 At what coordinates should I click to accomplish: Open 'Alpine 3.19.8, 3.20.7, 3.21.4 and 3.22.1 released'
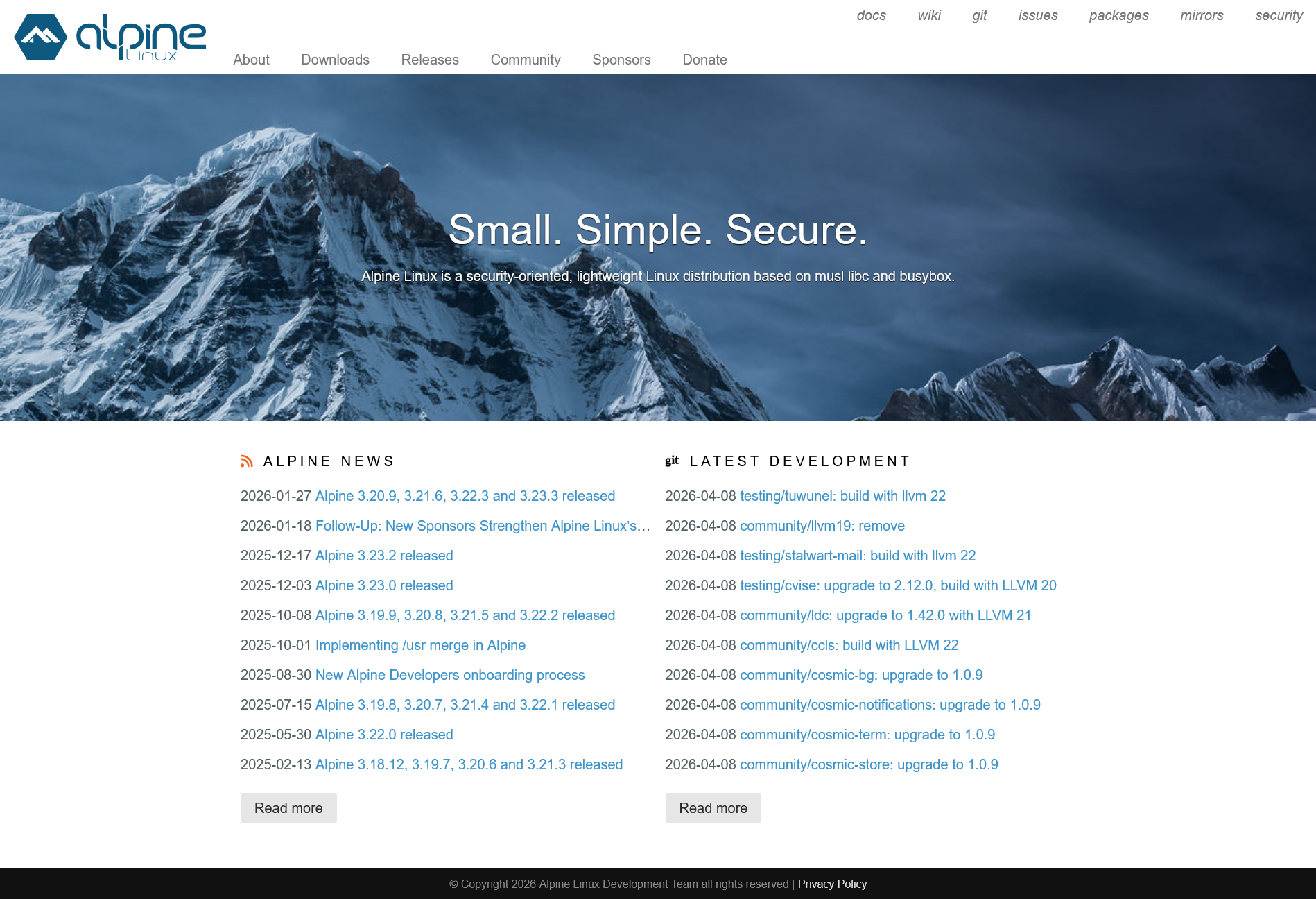click(x=465, y=705)
